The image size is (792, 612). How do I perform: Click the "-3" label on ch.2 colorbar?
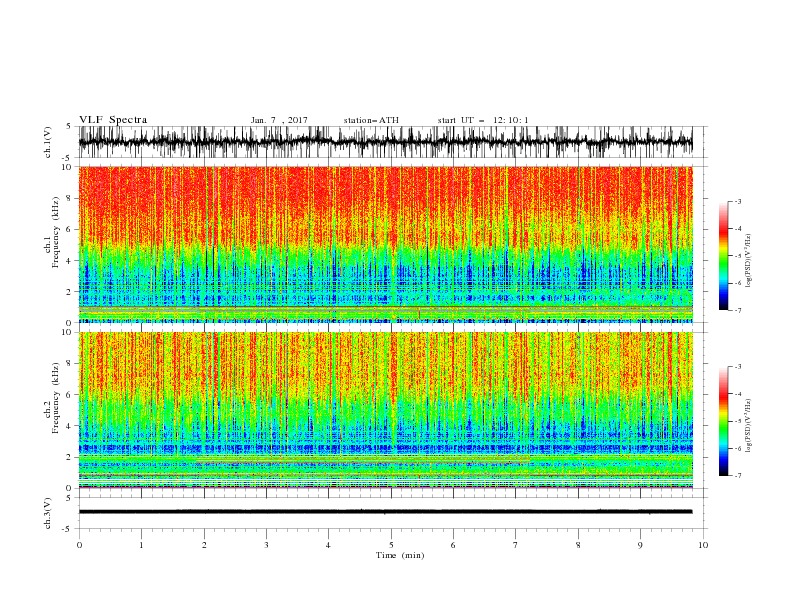738,367
